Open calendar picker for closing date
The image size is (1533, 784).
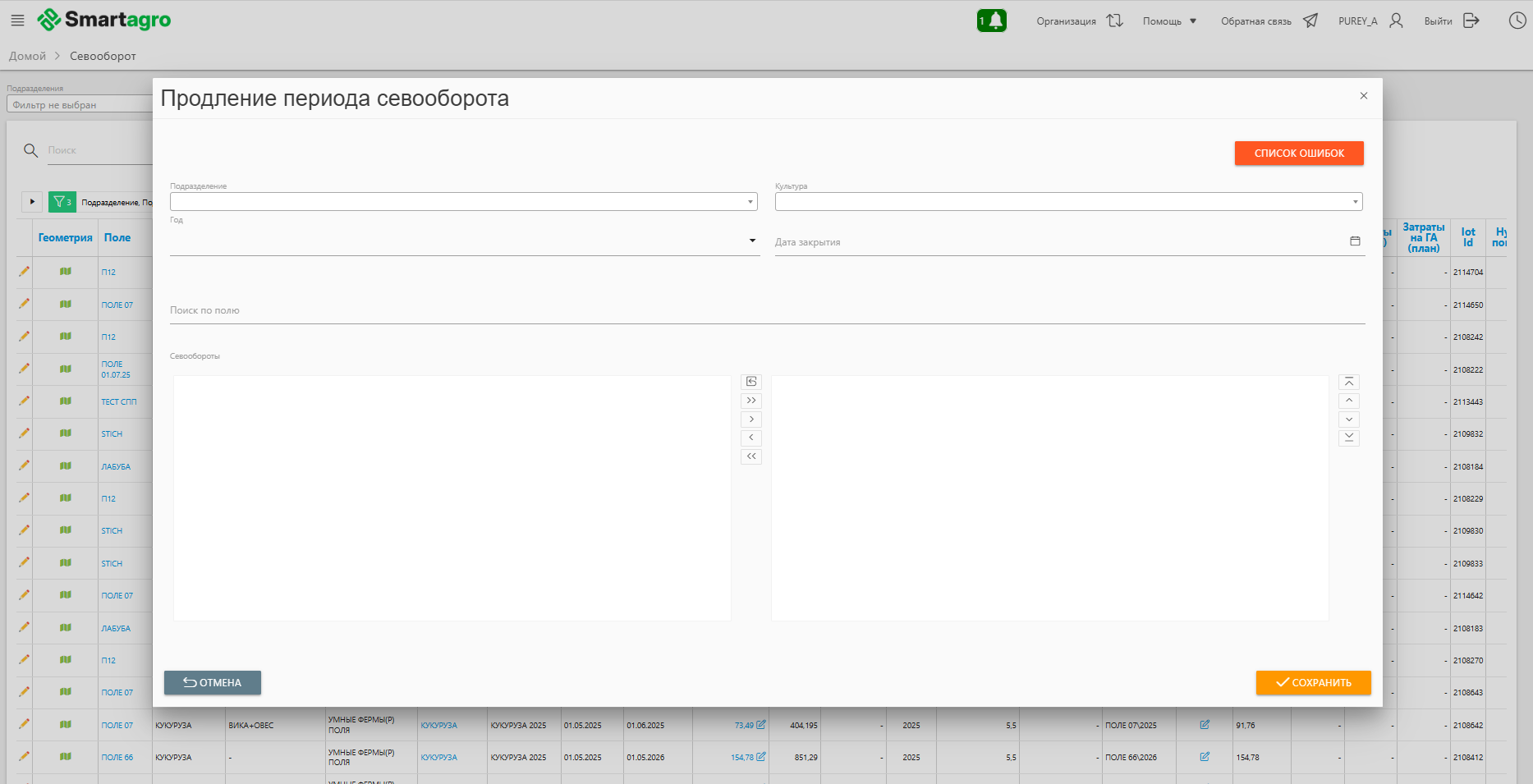pos(1355,241)
